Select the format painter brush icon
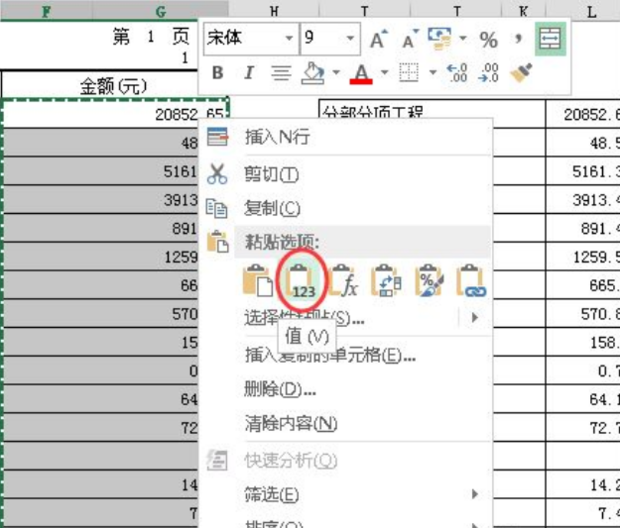Image resolution: width=620 pixels, height=528 pixels. point(521,73)
